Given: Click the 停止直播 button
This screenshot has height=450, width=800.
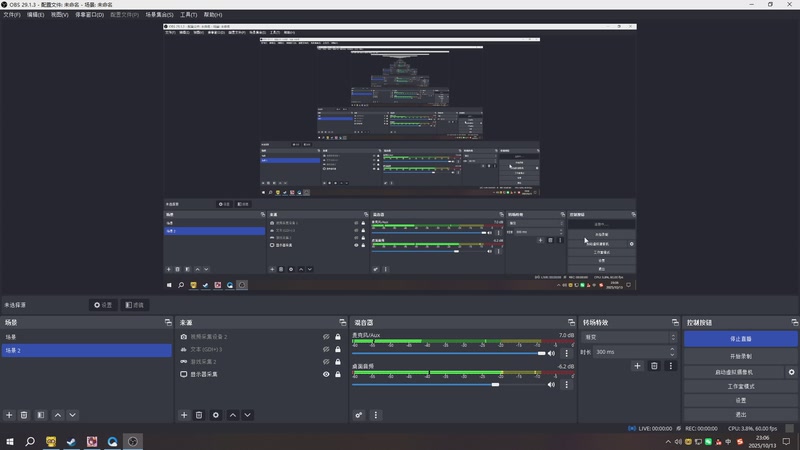Looking at the screenshot, I should pyautogui.click(x=741, y=339).
